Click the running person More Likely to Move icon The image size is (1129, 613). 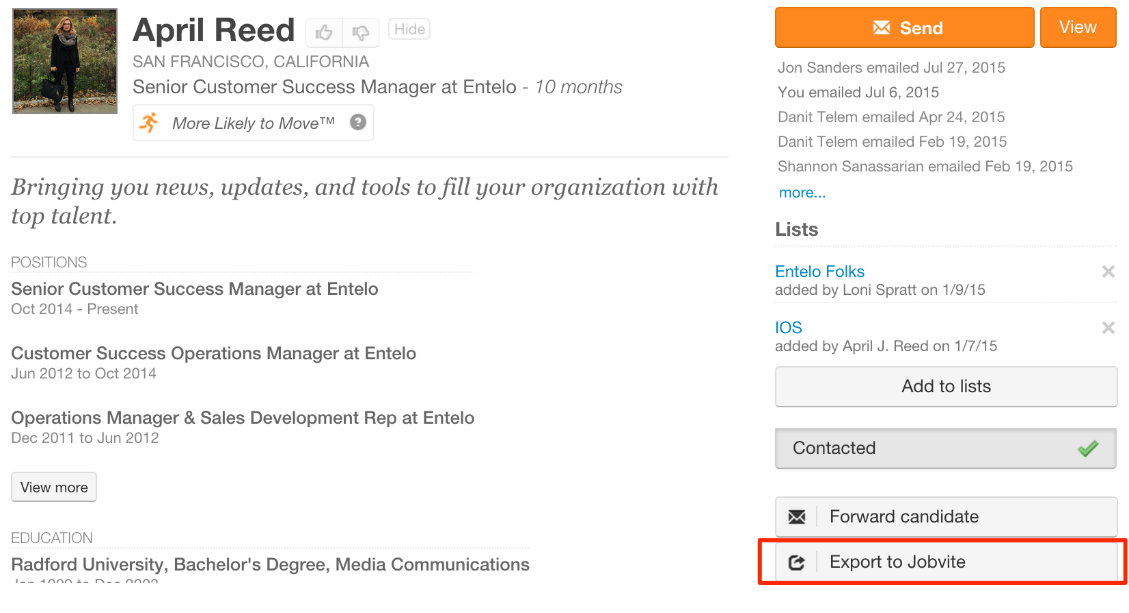click(149, 122)
